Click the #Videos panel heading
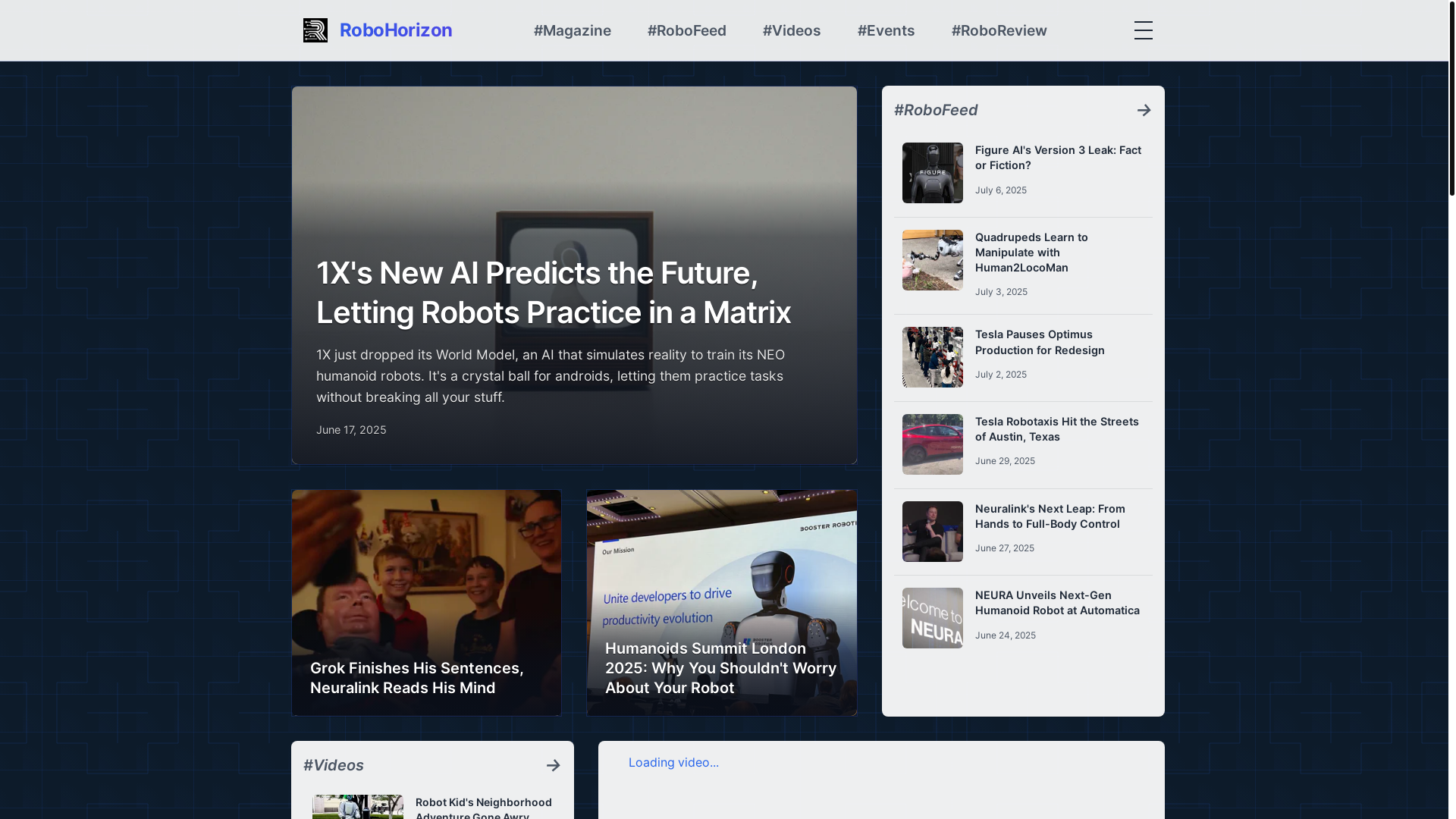1456x819 pixels. click(x=334, y=766)
